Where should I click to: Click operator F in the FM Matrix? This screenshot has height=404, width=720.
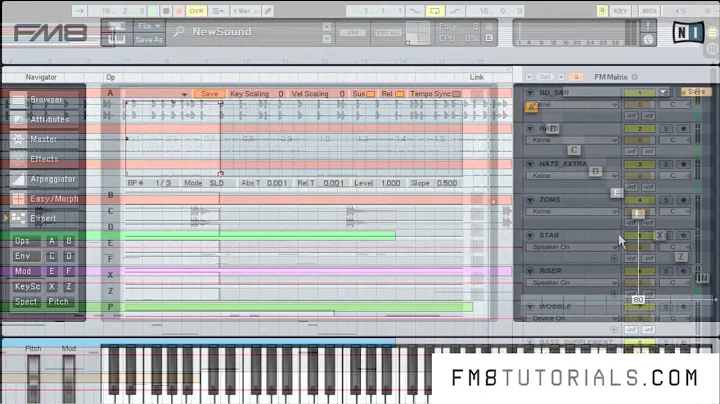click(x=638, y=213)
